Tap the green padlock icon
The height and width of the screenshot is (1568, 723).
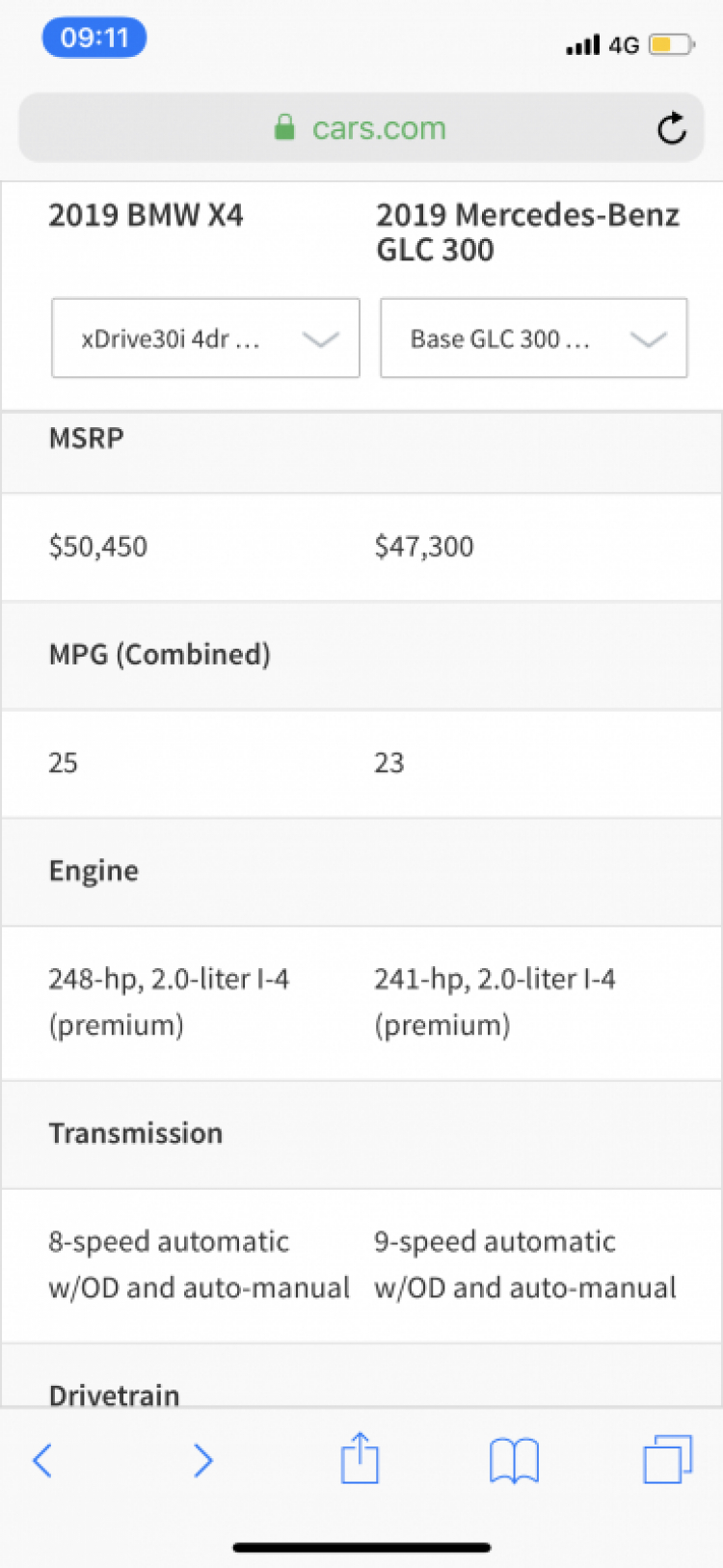[x=284, y=127]
